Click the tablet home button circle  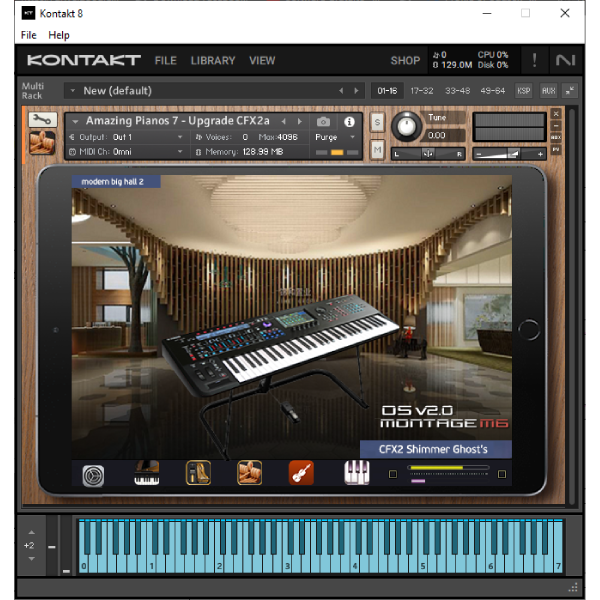click(x=529, y=329)
